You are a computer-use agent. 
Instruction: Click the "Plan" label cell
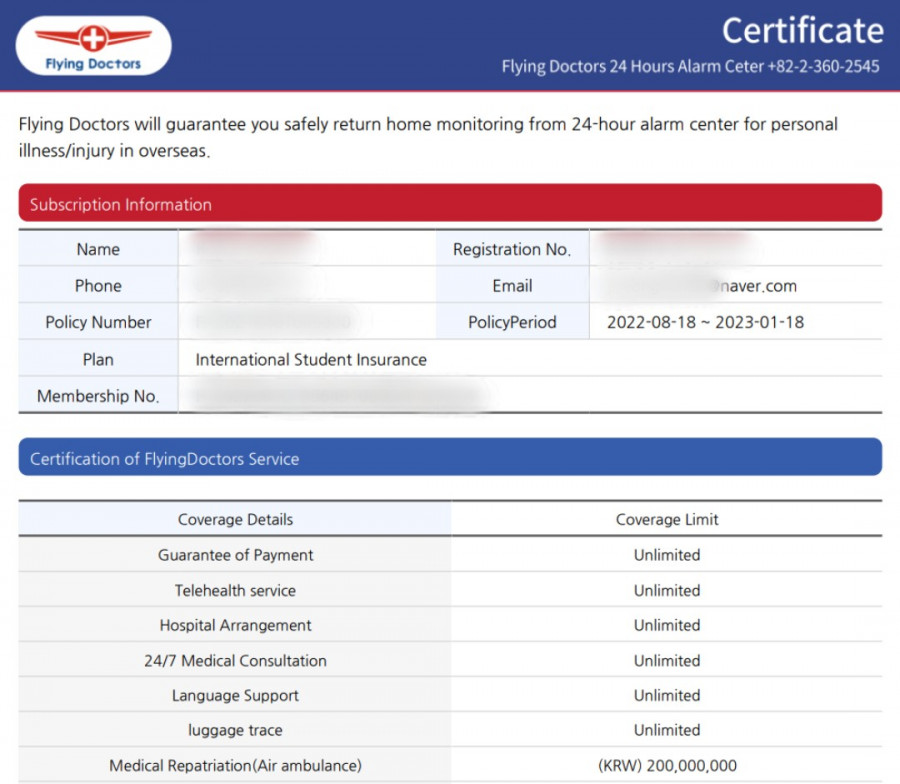[98, 359]
